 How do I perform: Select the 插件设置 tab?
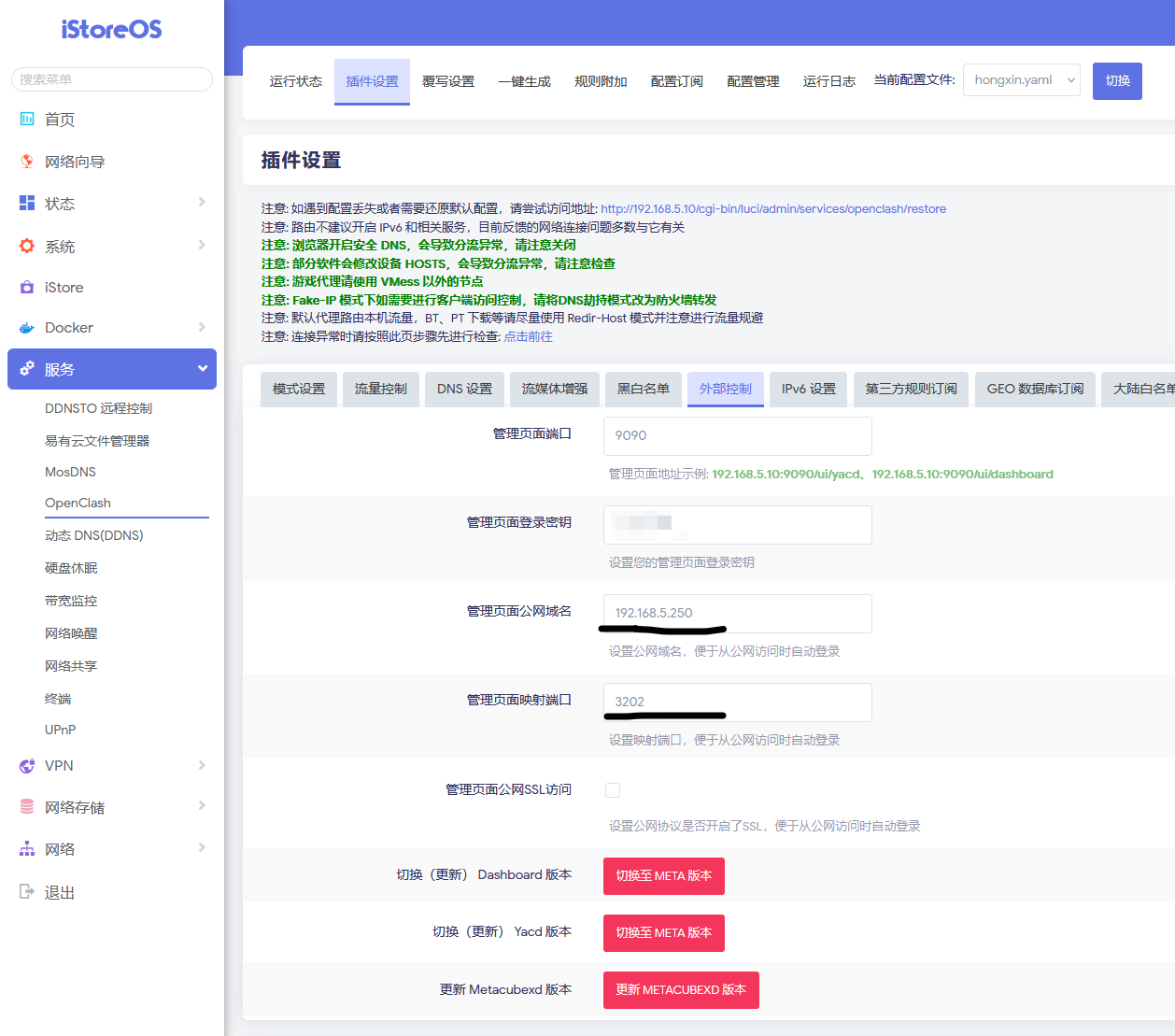[372, 81]
